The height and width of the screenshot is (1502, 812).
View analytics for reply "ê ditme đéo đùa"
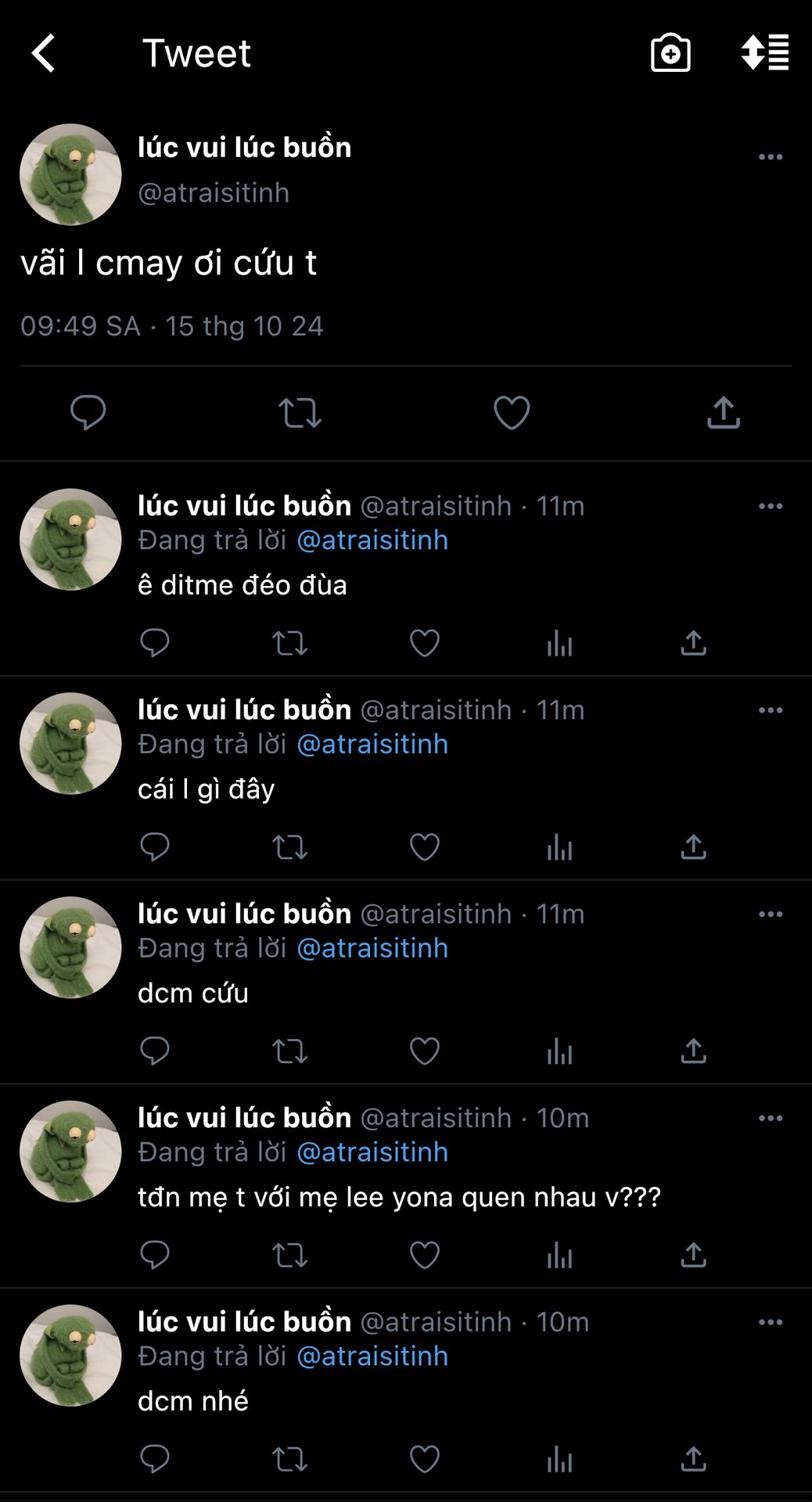(559, 643)
